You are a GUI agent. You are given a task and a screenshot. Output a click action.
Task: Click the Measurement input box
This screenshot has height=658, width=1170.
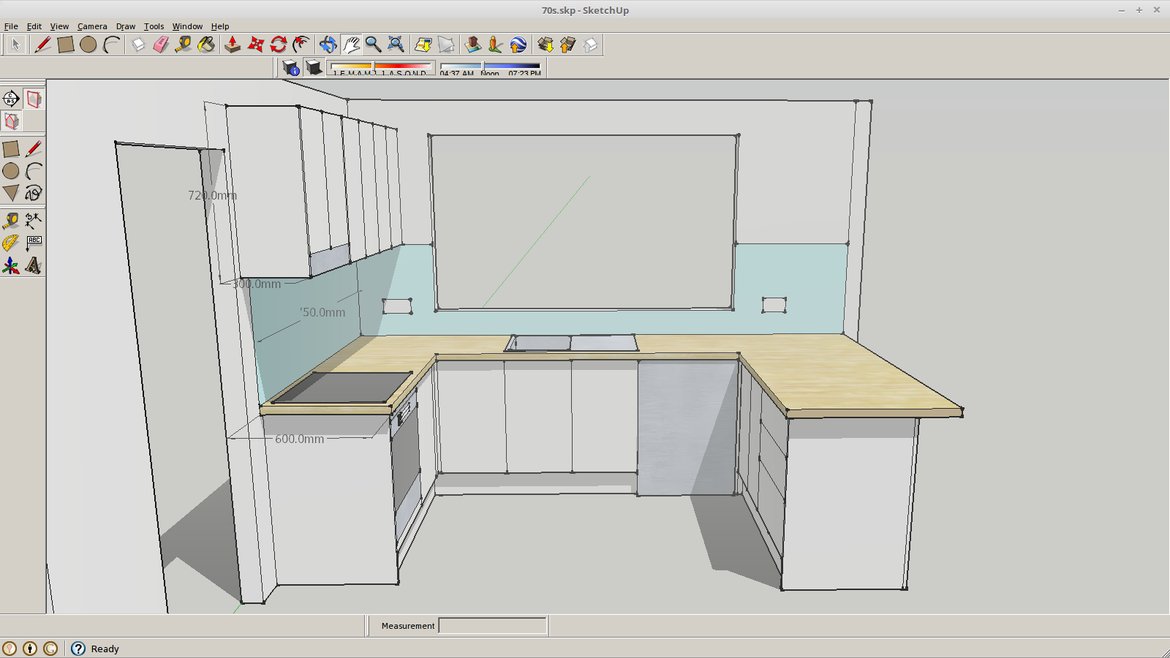[x=492, y=626]
